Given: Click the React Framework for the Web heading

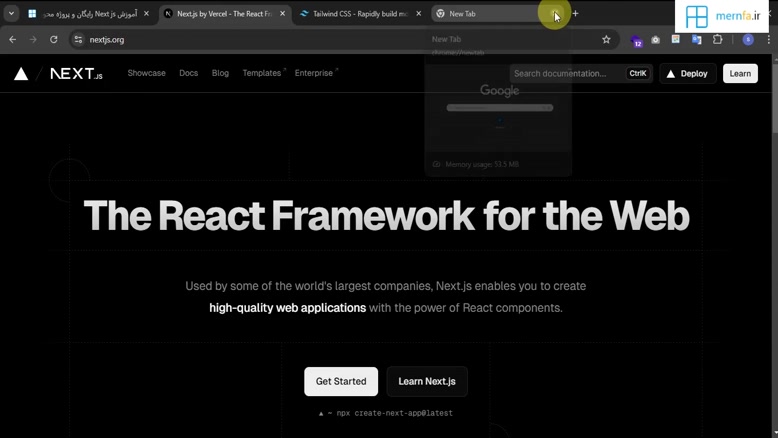Looking at the screenshot, I should pyautogui.click(x=387, y=216).
